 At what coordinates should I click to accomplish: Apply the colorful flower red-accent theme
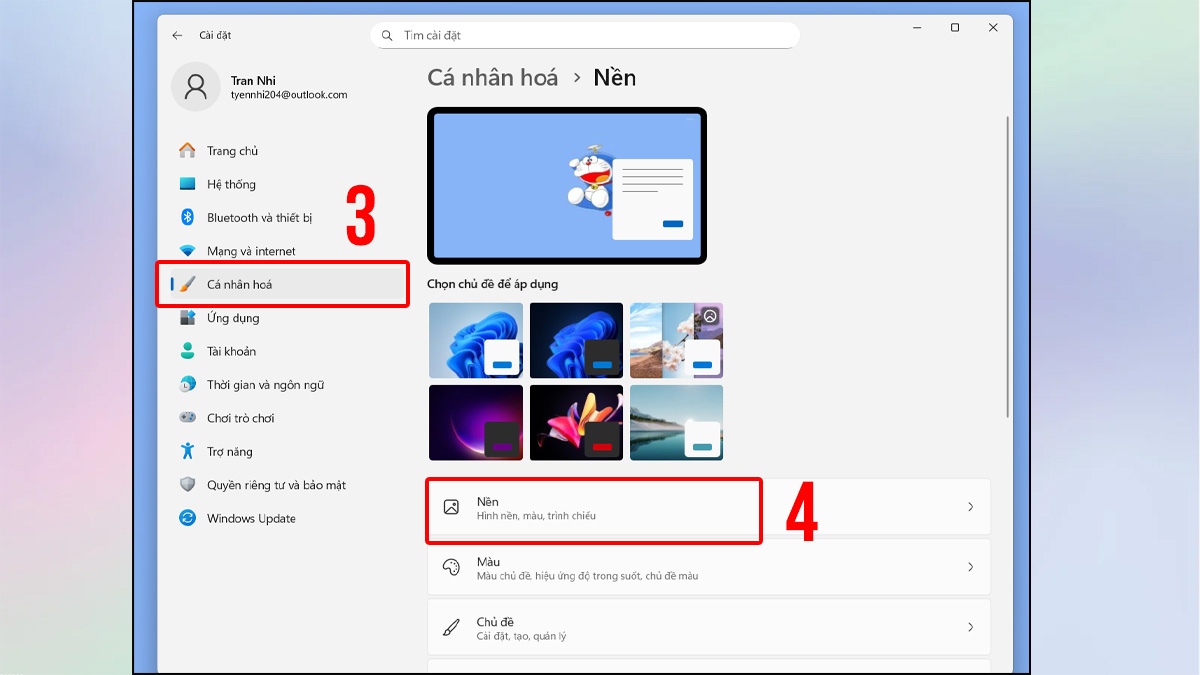pyautogui.click(x=576, y=422)
